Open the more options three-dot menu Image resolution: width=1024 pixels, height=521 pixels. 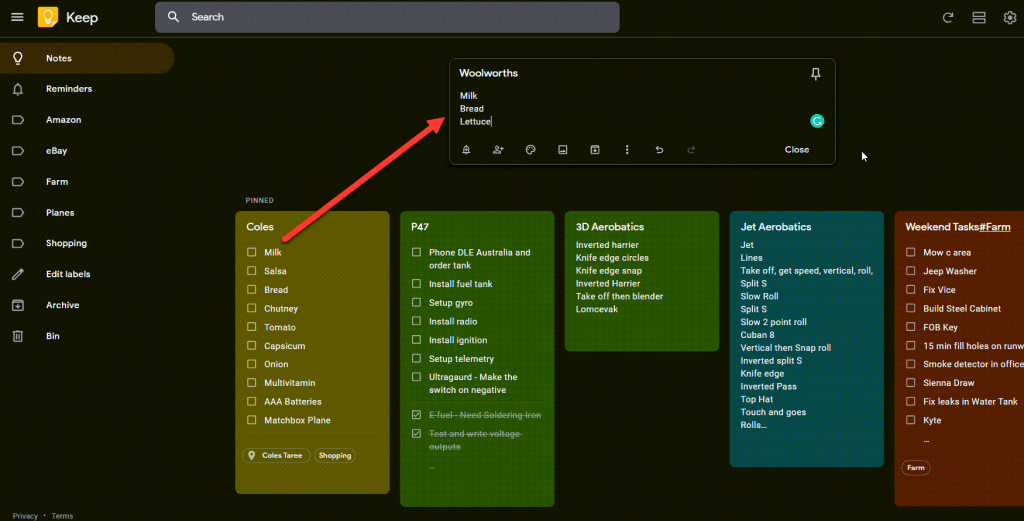(x=627, y=150)
